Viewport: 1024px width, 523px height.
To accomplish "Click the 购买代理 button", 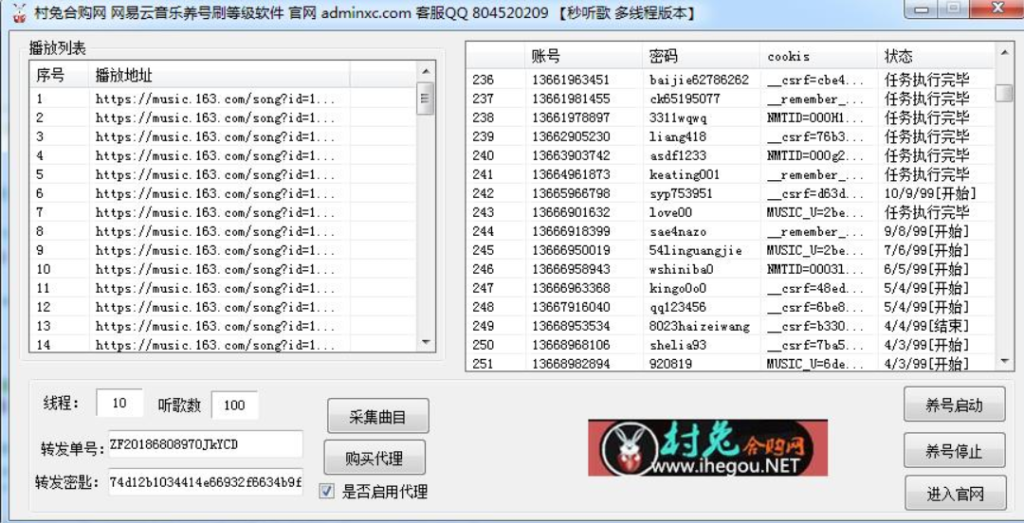I will pyautogui.click(x=374, y=458).
